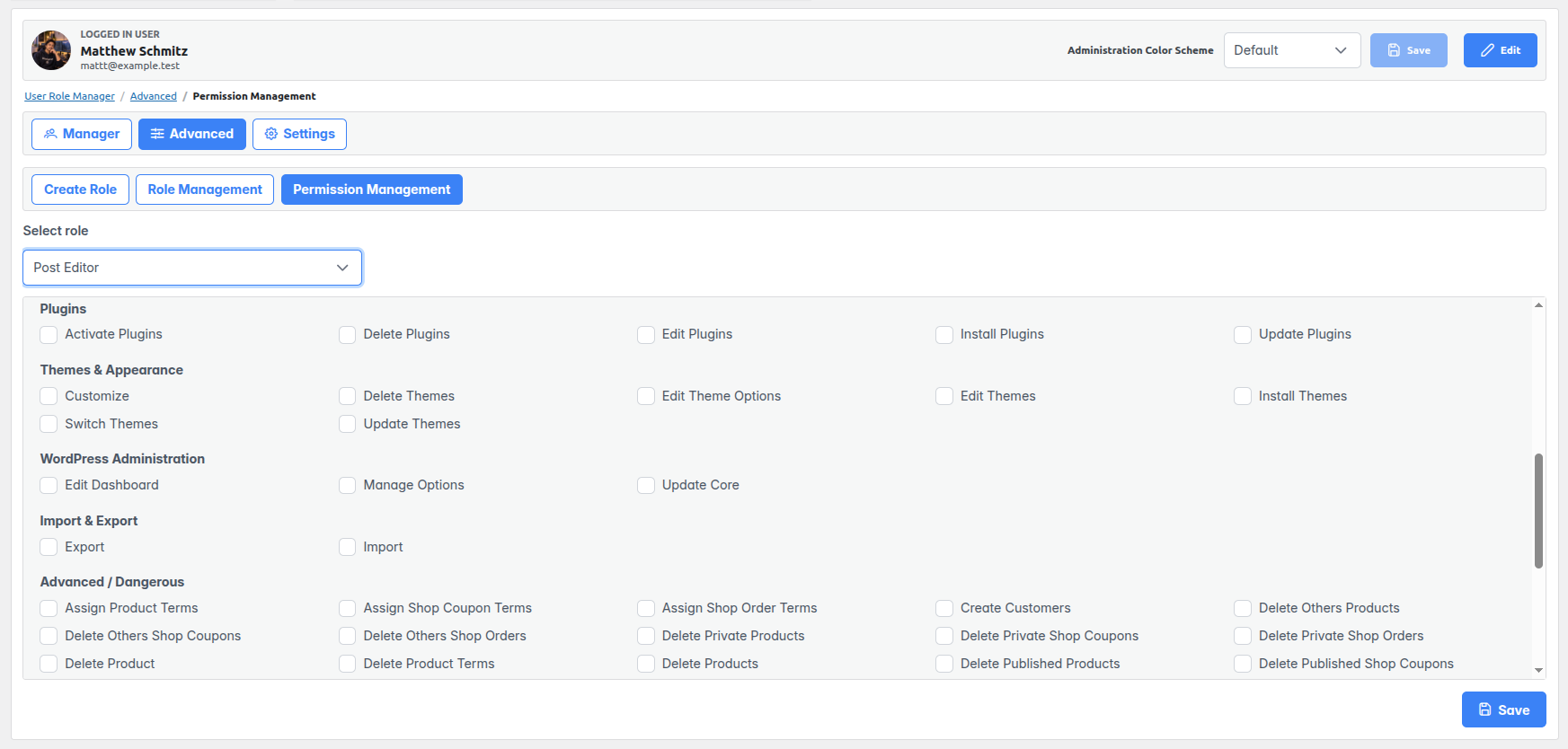Expand the Select role dropdown
The height and width of the screenshot is (749, 1568).
tap(192, 268)
